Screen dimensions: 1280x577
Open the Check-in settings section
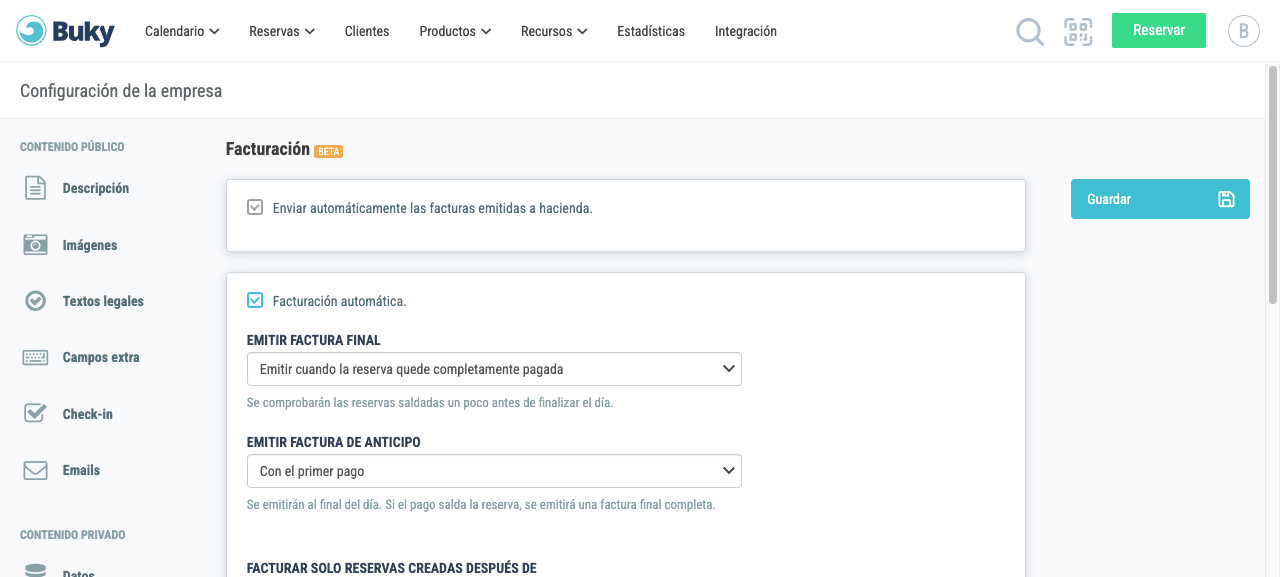[x=88, y=414]
